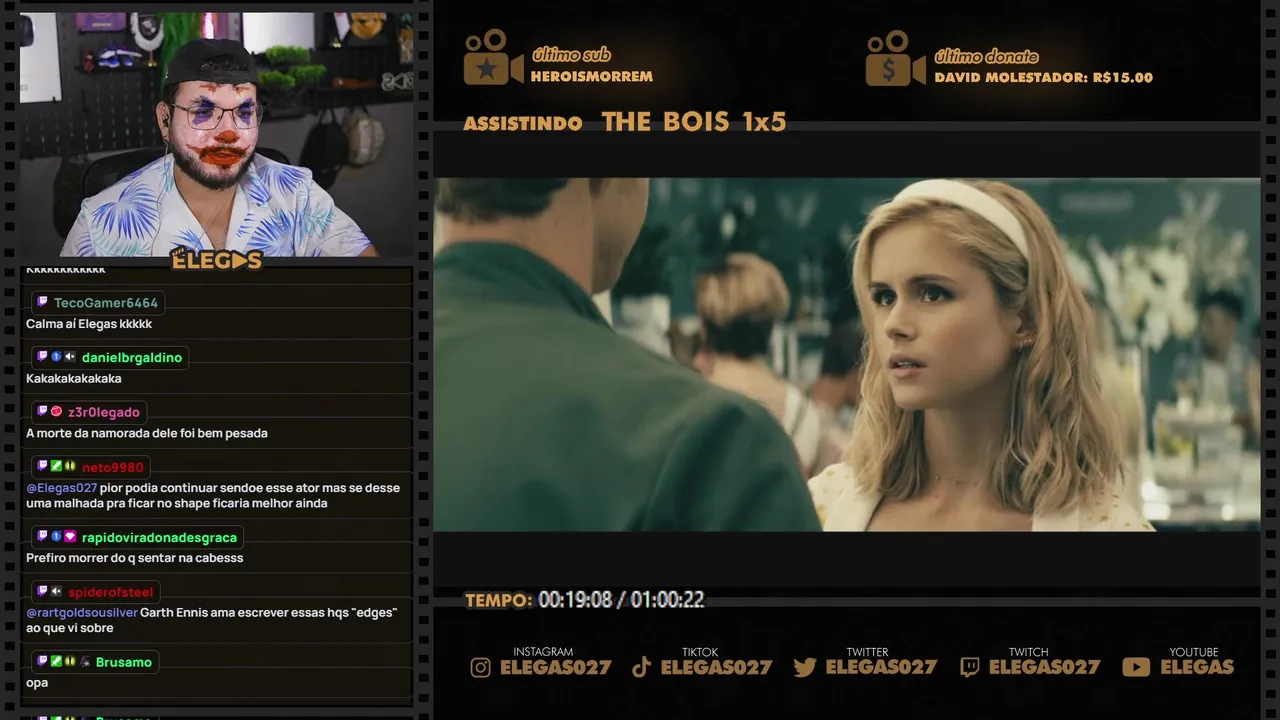Image resolution: width=1280 pixels, height=720 pixels.
Task: Click the YouTube play icon
Action: click(1136, 667)
